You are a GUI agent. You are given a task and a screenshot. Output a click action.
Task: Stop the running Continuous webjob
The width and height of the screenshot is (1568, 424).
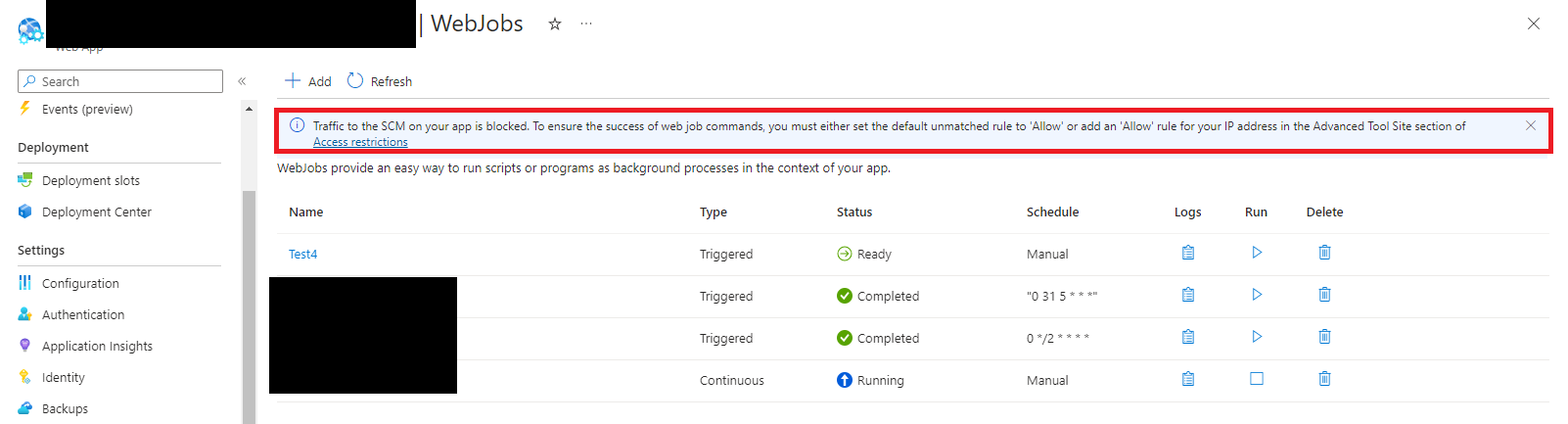[x=1257, y=379]
